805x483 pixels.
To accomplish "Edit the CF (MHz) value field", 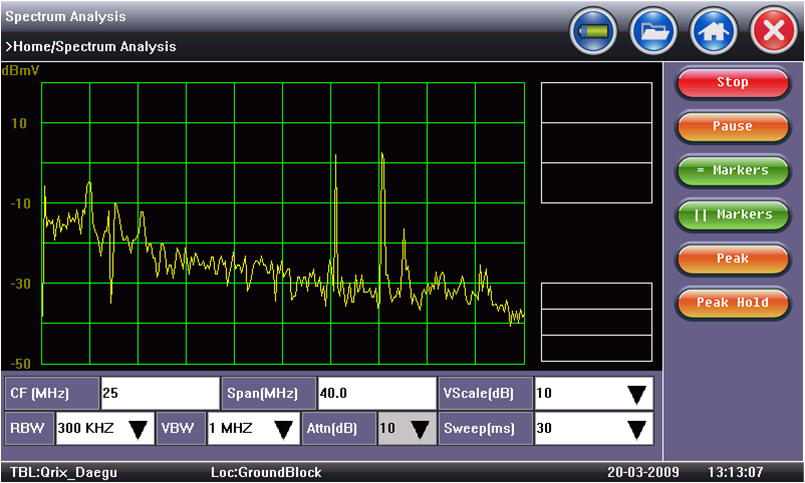I will coord(160,394).
